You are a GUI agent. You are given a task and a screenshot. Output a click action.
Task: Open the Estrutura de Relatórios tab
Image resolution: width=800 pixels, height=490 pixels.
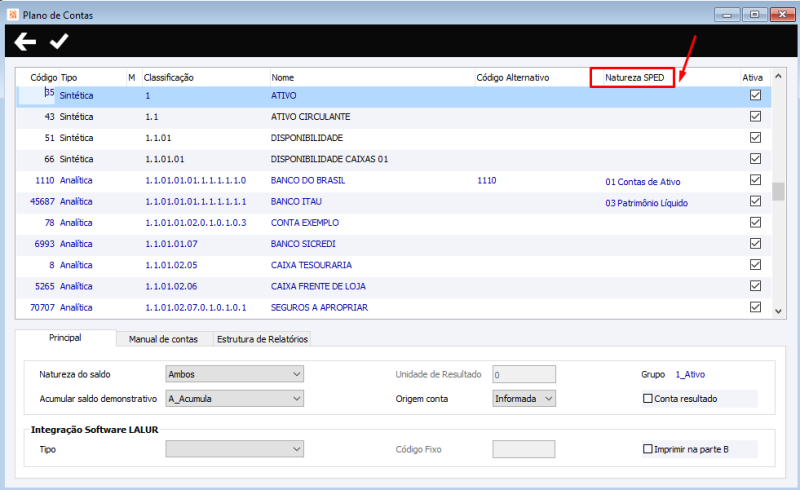click(x=262, y=339)
